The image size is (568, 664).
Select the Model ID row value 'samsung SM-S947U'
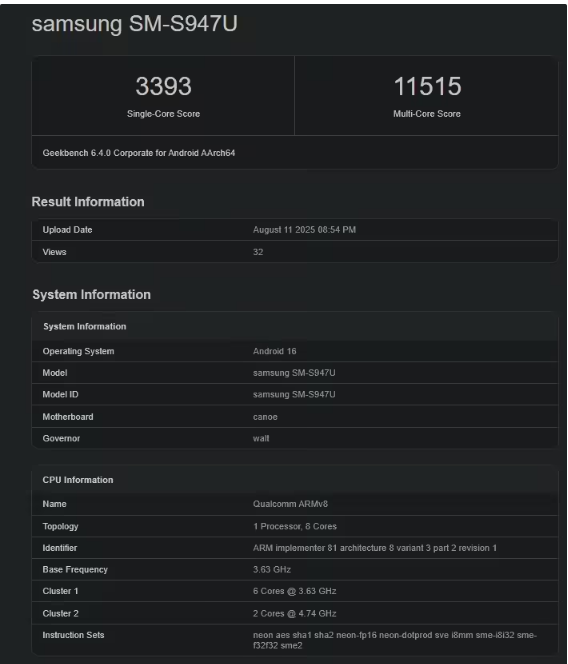(x=294, y=395)
